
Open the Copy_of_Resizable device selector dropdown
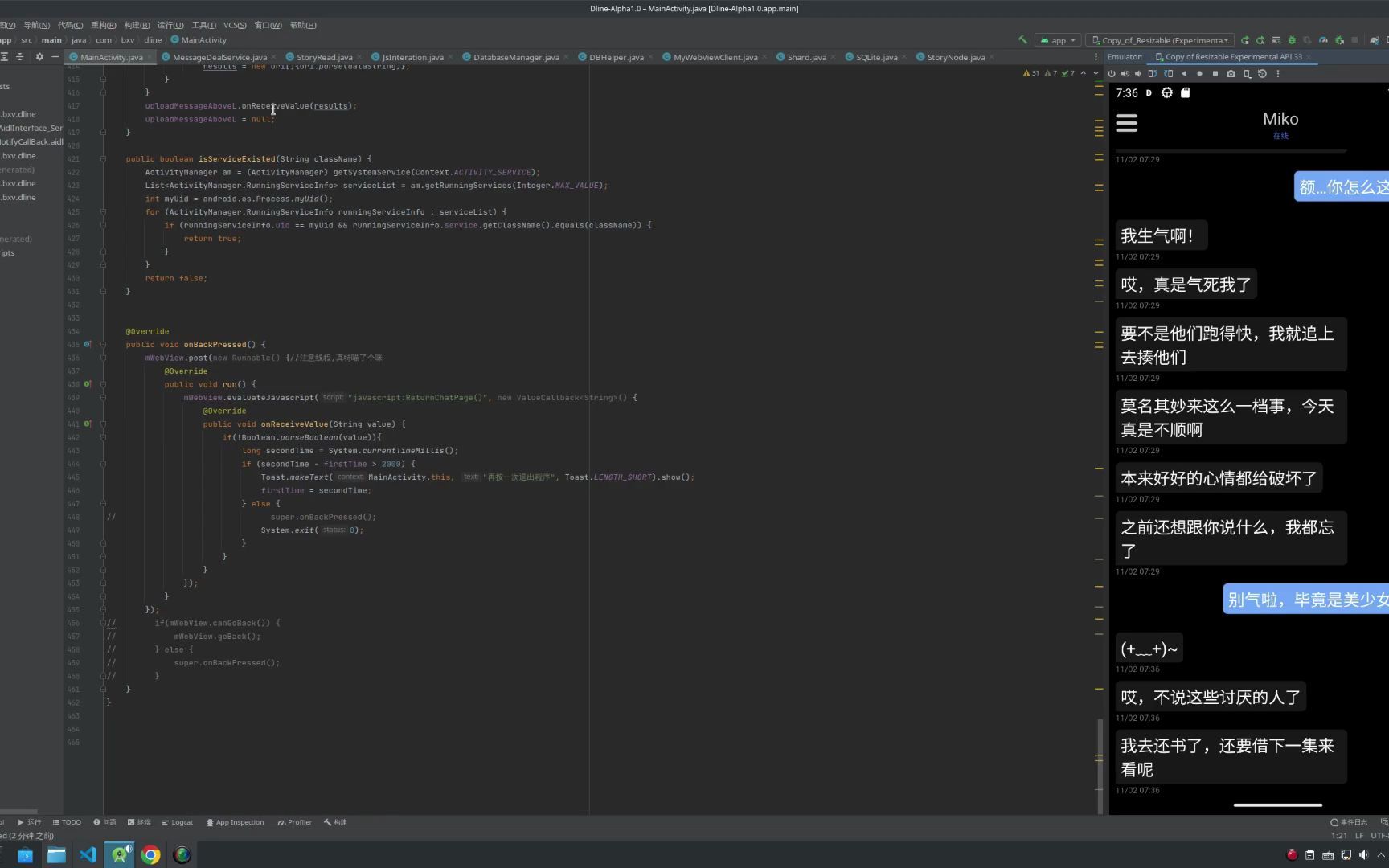pyautogui.click(x=1160, y=40)
